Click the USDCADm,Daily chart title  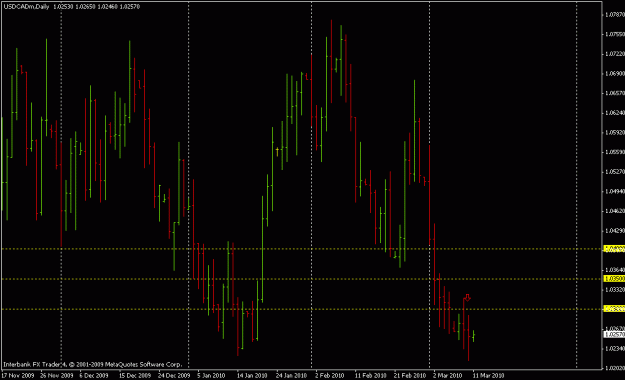tap(26, 6)
